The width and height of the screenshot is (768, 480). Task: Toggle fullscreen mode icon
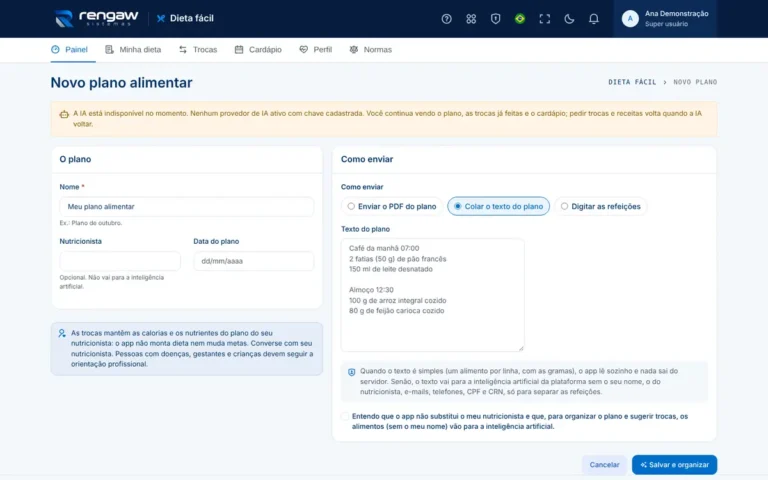point(545,19)
